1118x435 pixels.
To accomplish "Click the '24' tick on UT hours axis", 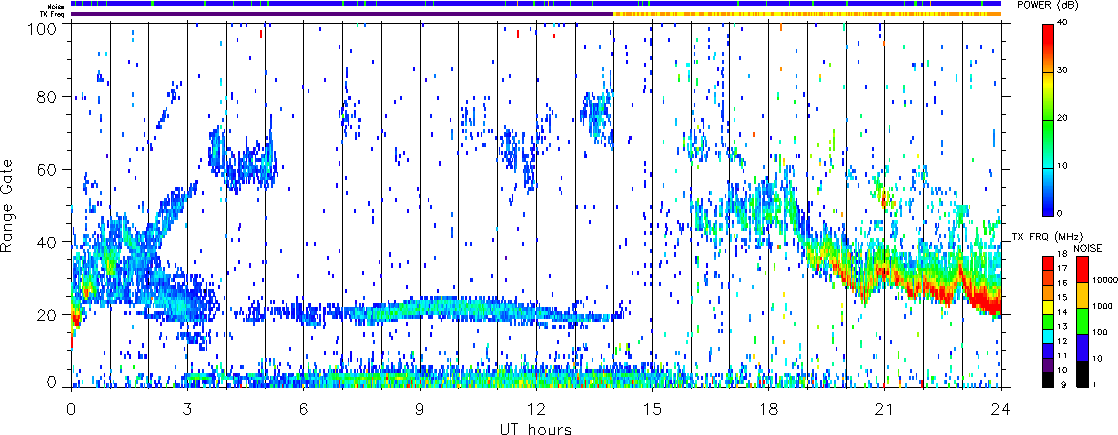I will tap(1001, 410).
